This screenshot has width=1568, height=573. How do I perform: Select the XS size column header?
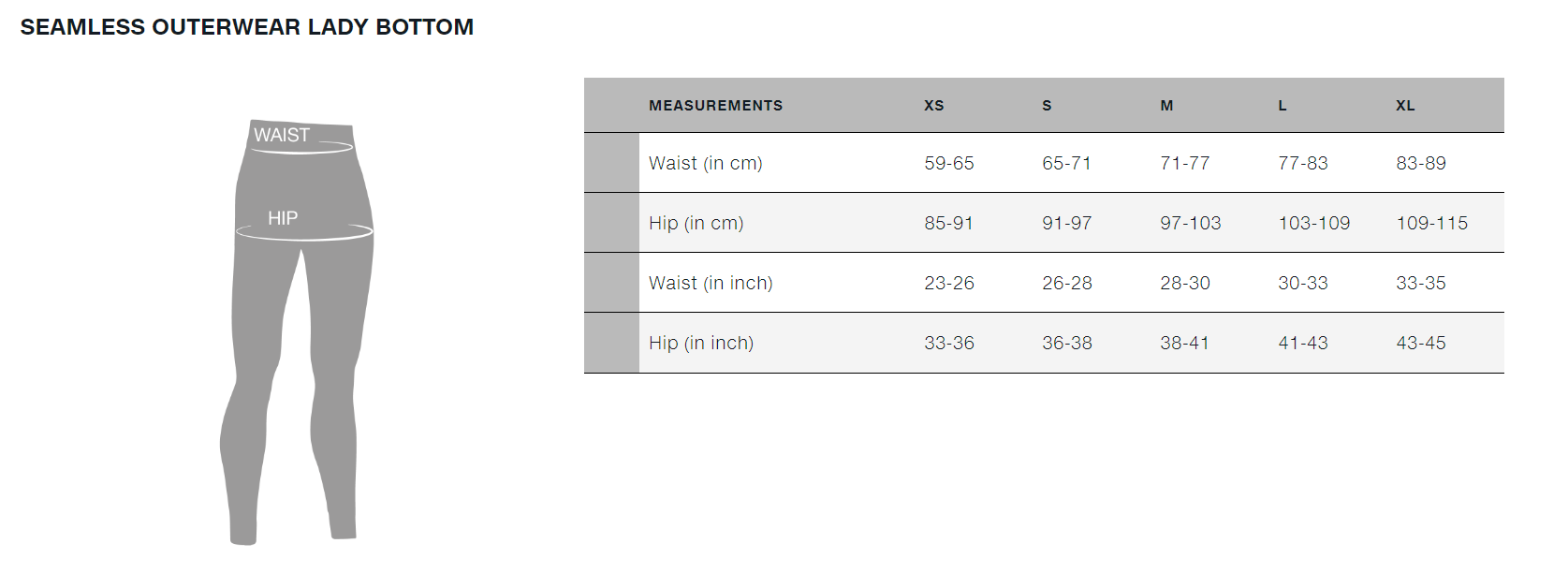click(934, 106)
